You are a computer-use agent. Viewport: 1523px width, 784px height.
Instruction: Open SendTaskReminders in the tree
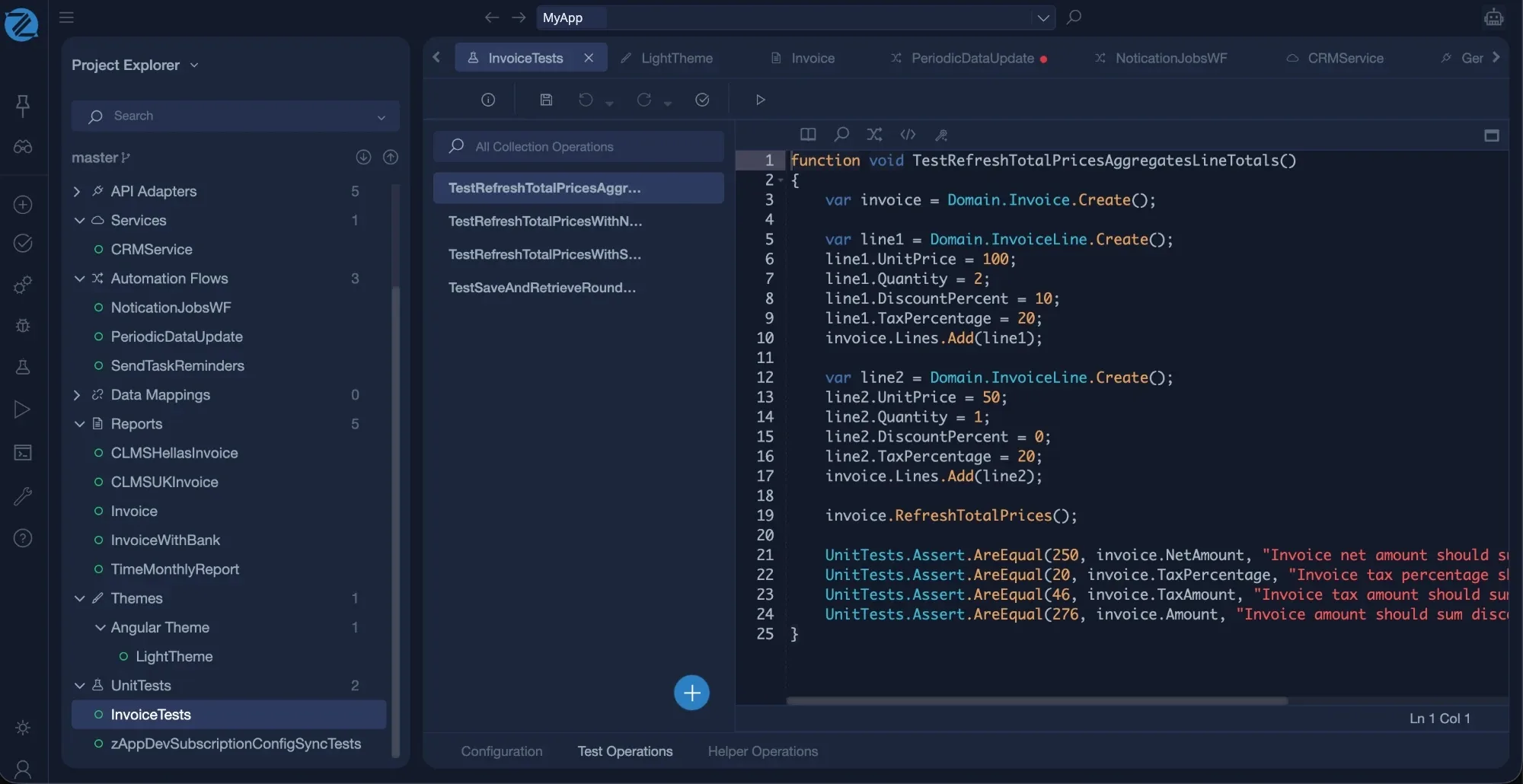pos(177,365)
